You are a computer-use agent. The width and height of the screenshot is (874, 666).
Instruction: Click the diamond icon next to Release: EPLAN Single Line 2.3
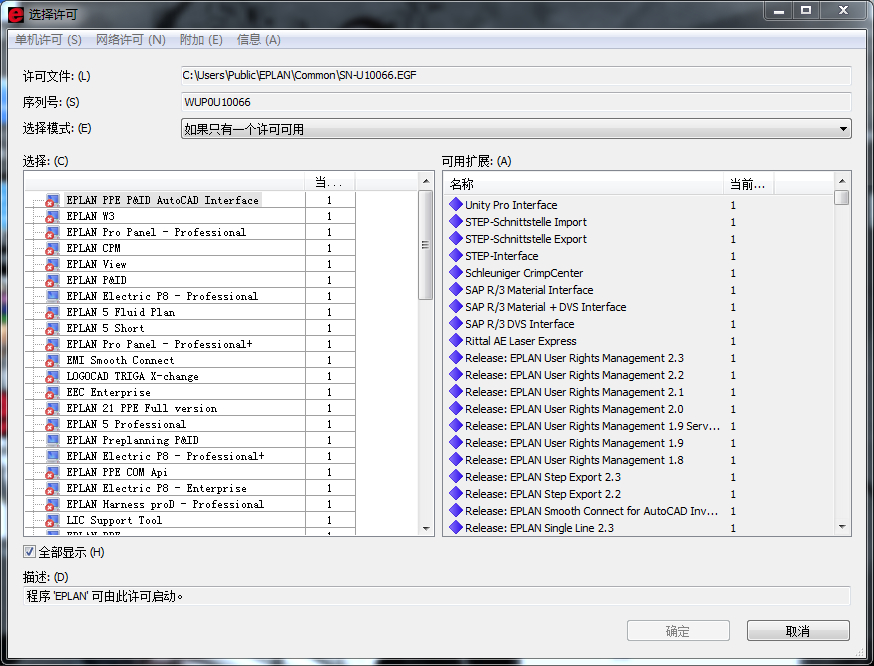[x=456, y=527]
